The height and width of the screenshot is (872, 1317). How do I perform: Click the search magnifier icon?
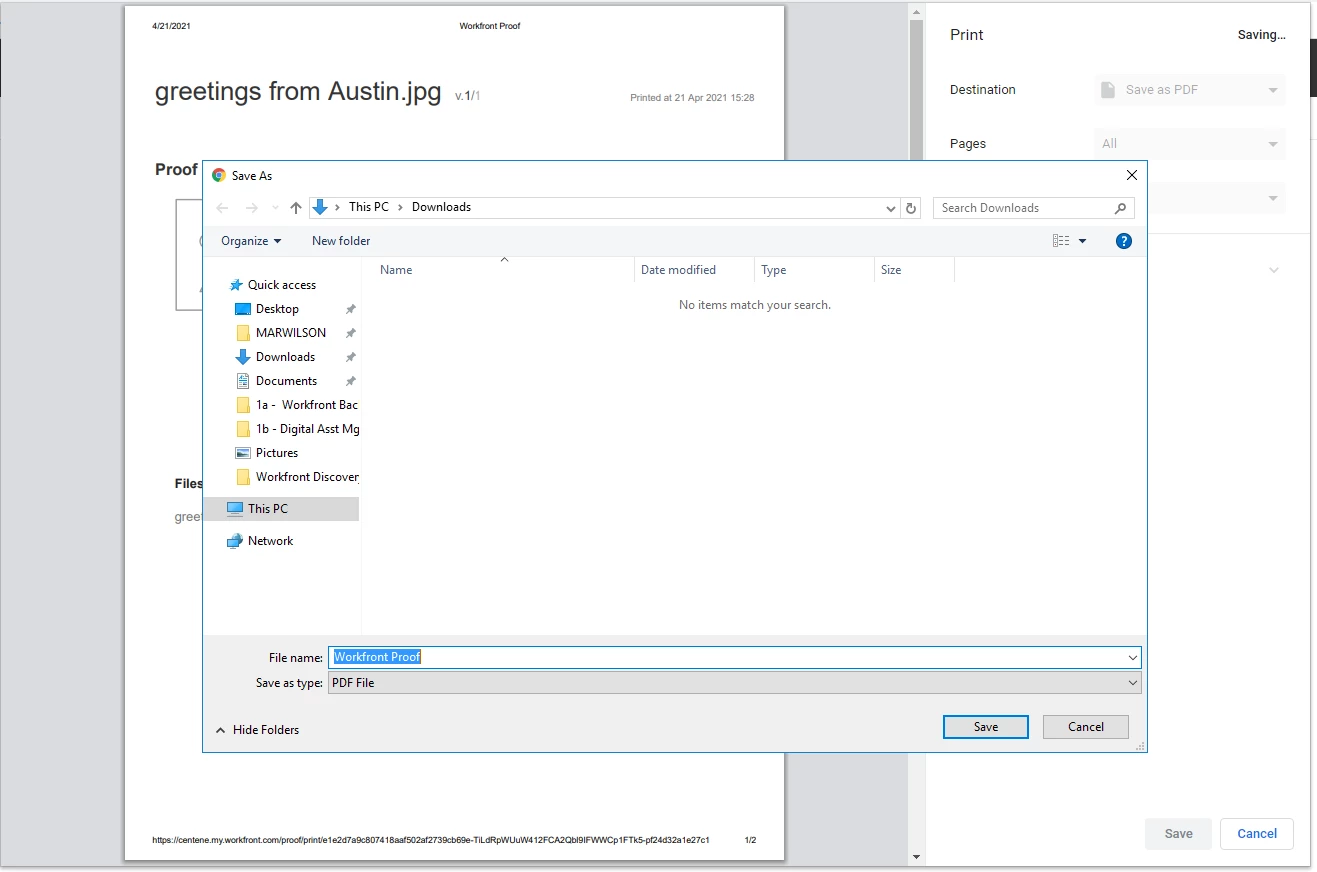pyautogui.click(x=1120, y=208)
